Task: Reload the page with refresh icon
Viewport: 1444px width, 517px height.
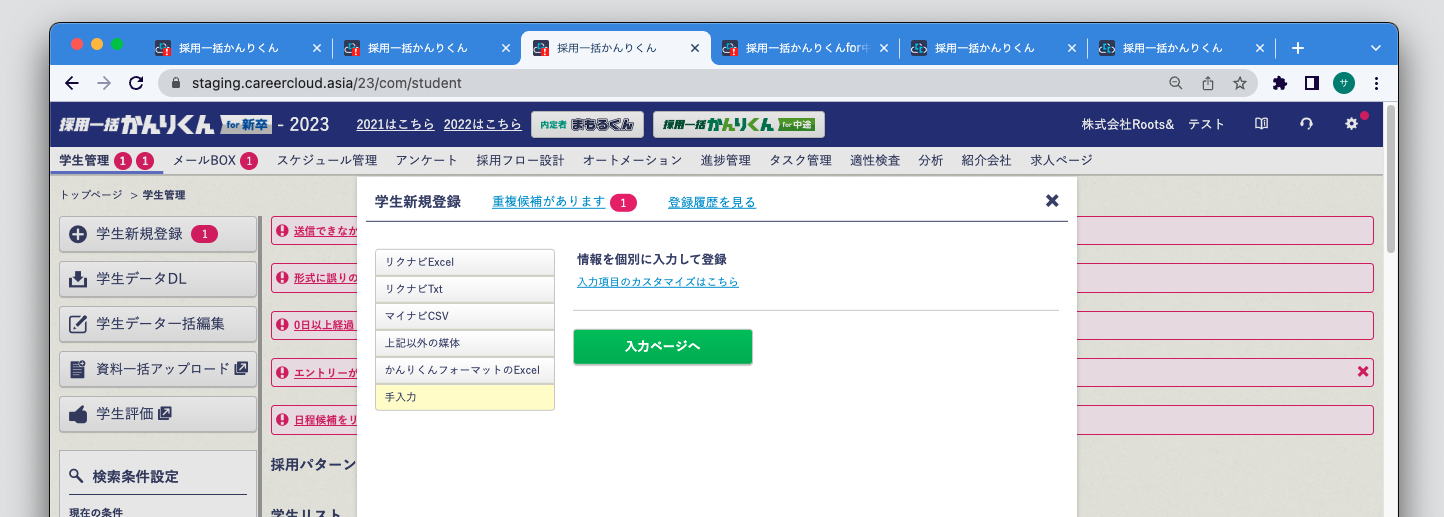Action: click(137, 83)
